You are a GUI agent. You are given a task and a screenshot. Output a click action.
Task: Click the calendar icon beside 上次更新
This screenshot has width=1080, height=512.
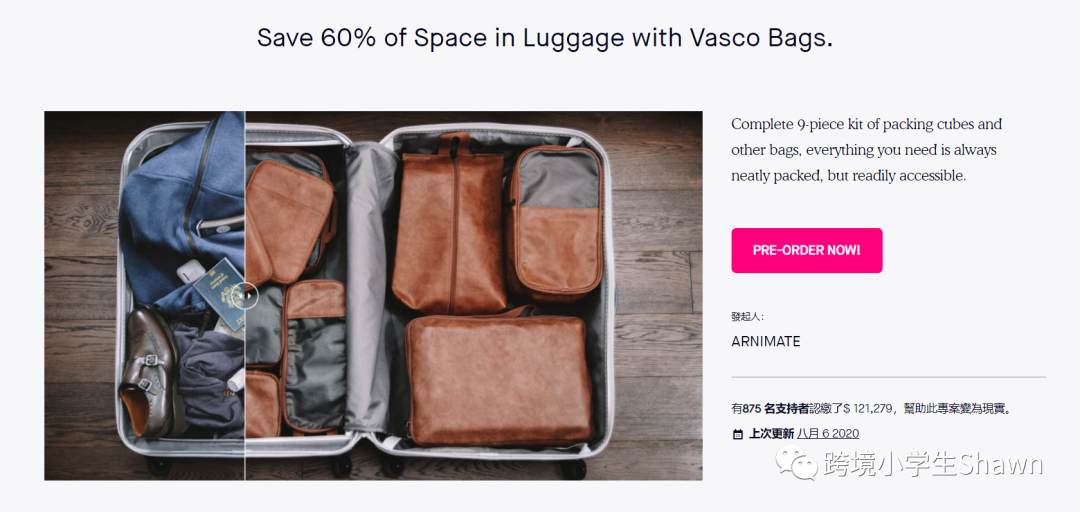tap(738, 434)
